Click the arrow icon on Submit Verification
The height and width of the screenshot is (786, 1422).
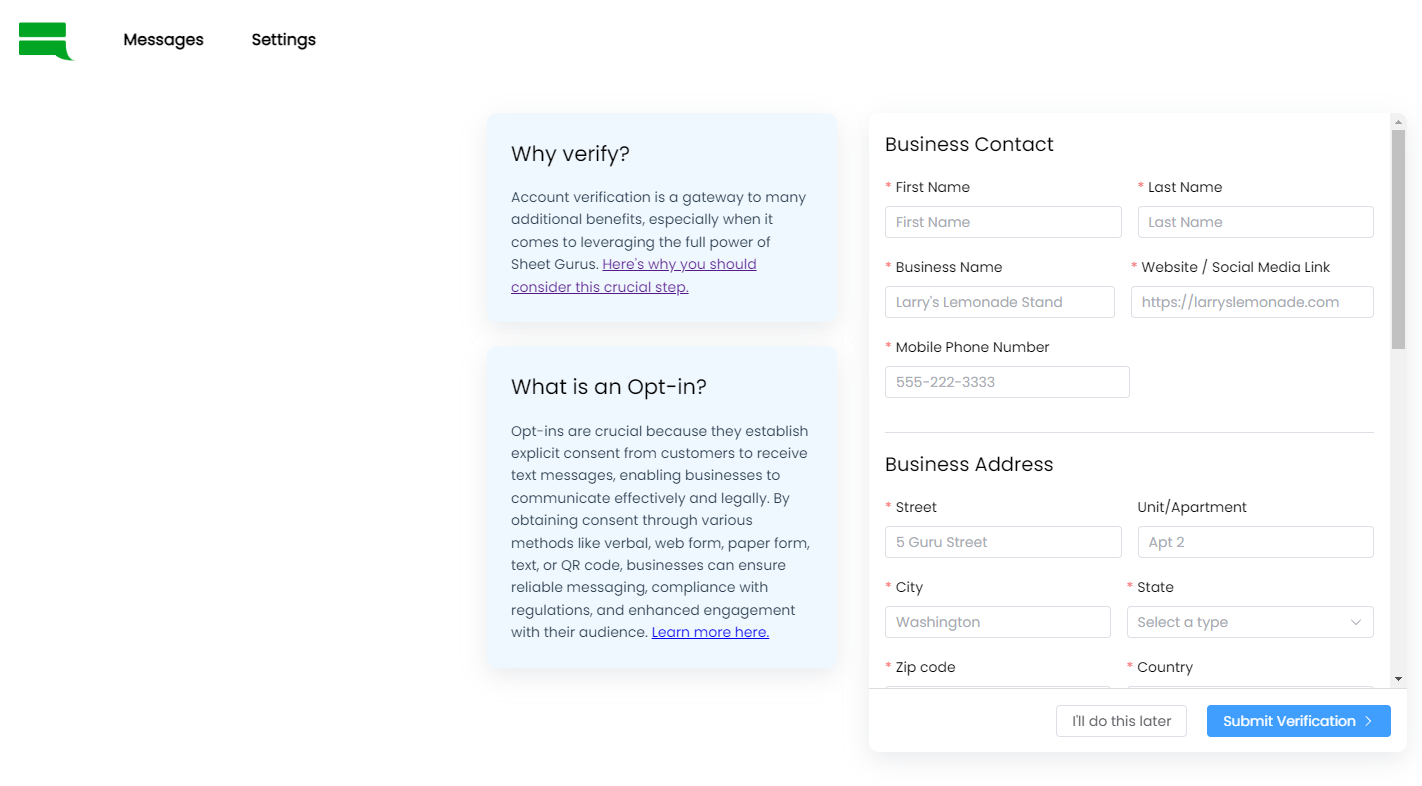click(1369, 721)
